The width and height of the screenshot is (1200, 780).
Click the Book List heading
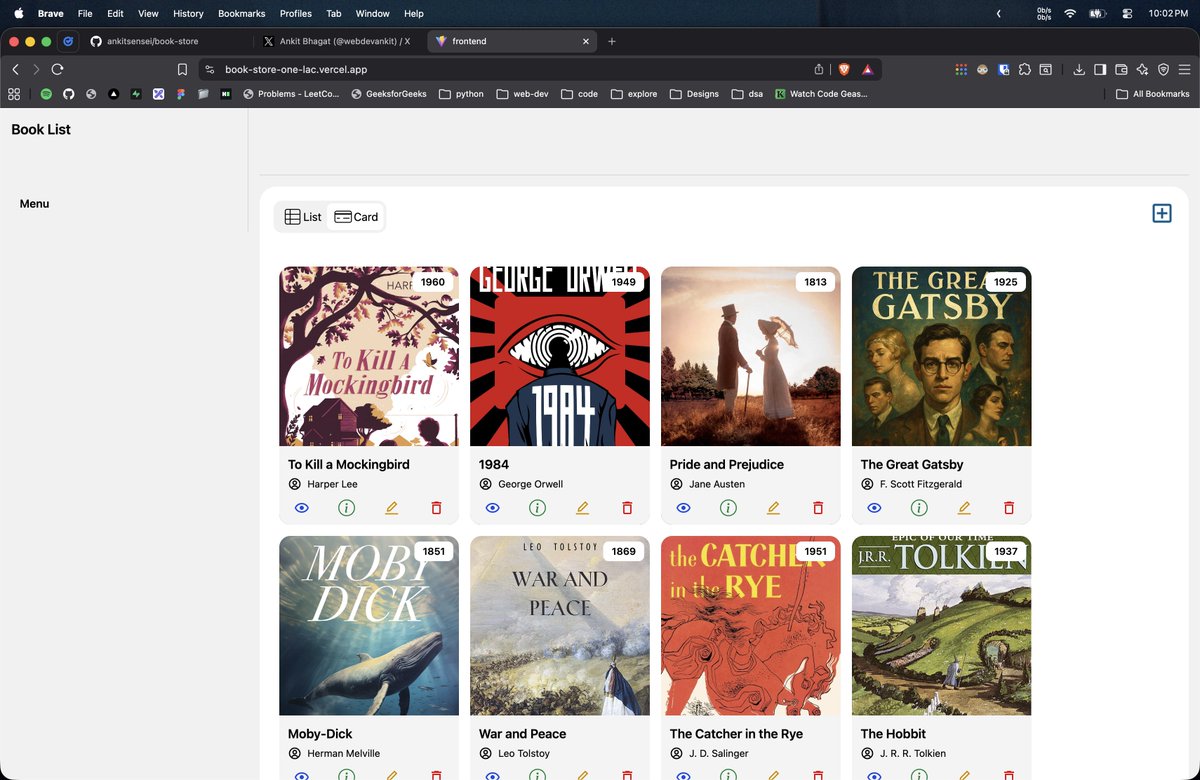tap(41, 129)
